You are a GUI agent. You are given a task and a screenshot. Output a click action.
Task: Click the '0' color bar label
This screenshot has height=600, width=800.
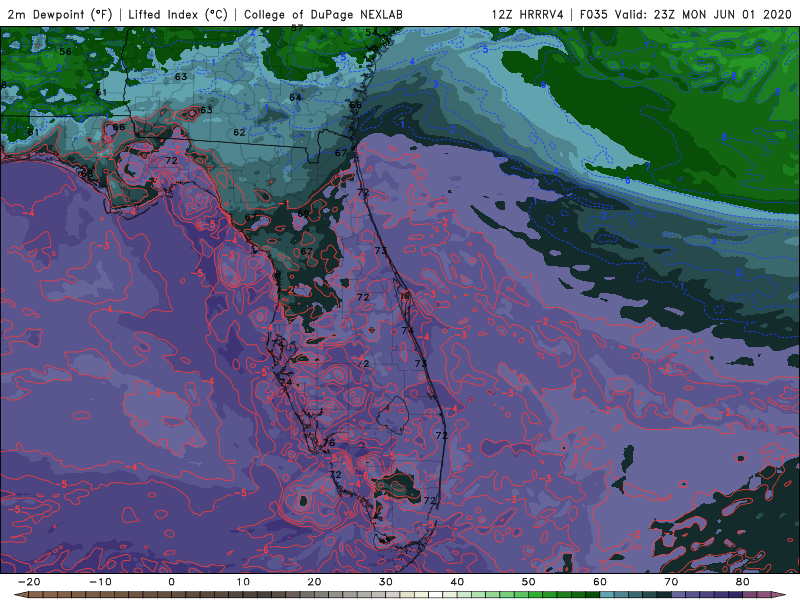point(171,582)
